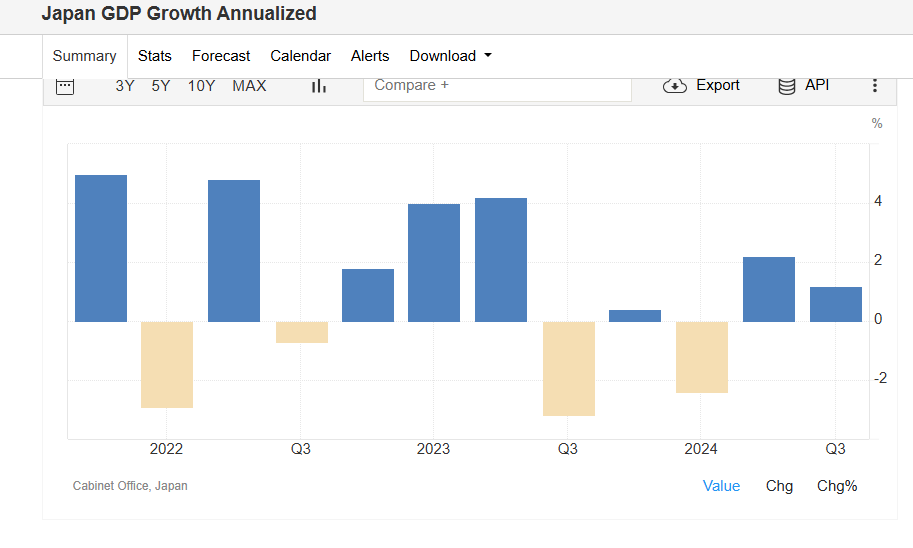Open the vertical three-dot options menu

pos(875,86)
